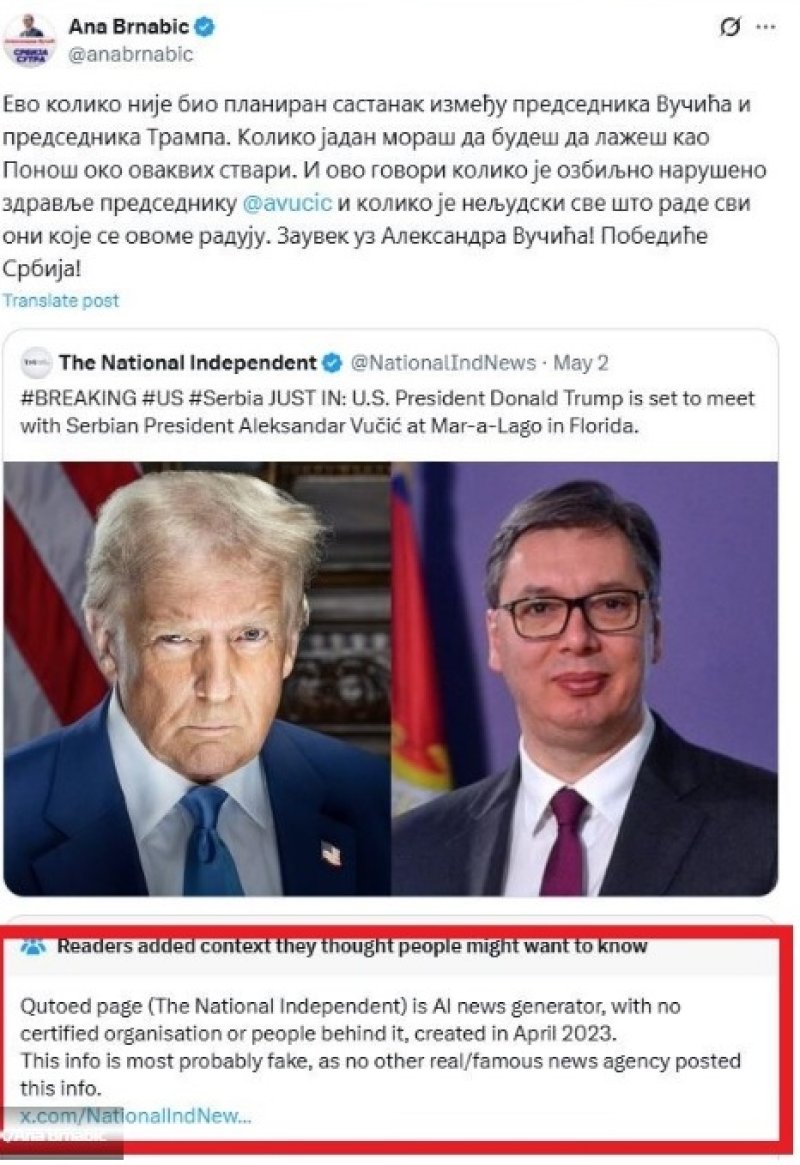This screenshot has height=1165, width=800.
Task: Visit the @NationalIndNews handle
Action: (x=443, y=363)
